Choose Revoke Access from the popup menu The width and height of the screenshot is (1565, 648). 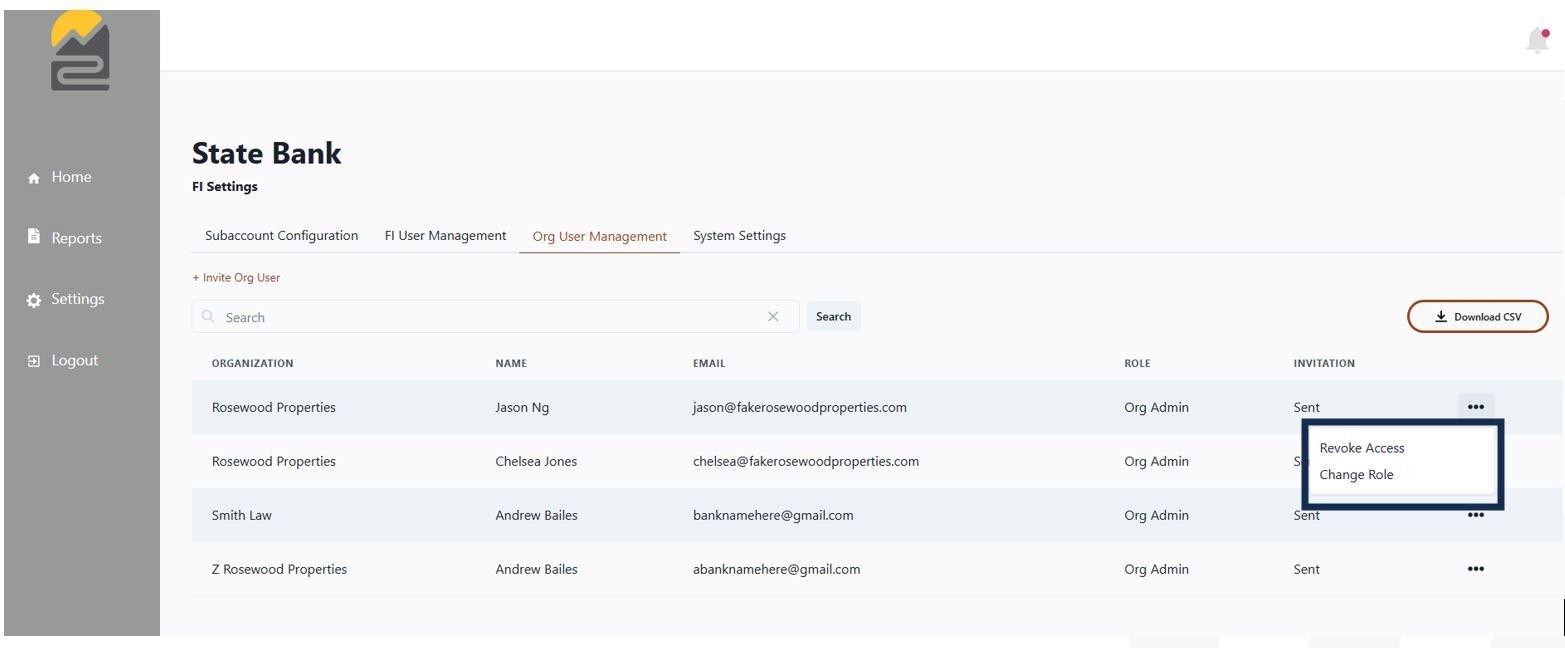(1361, 448)
